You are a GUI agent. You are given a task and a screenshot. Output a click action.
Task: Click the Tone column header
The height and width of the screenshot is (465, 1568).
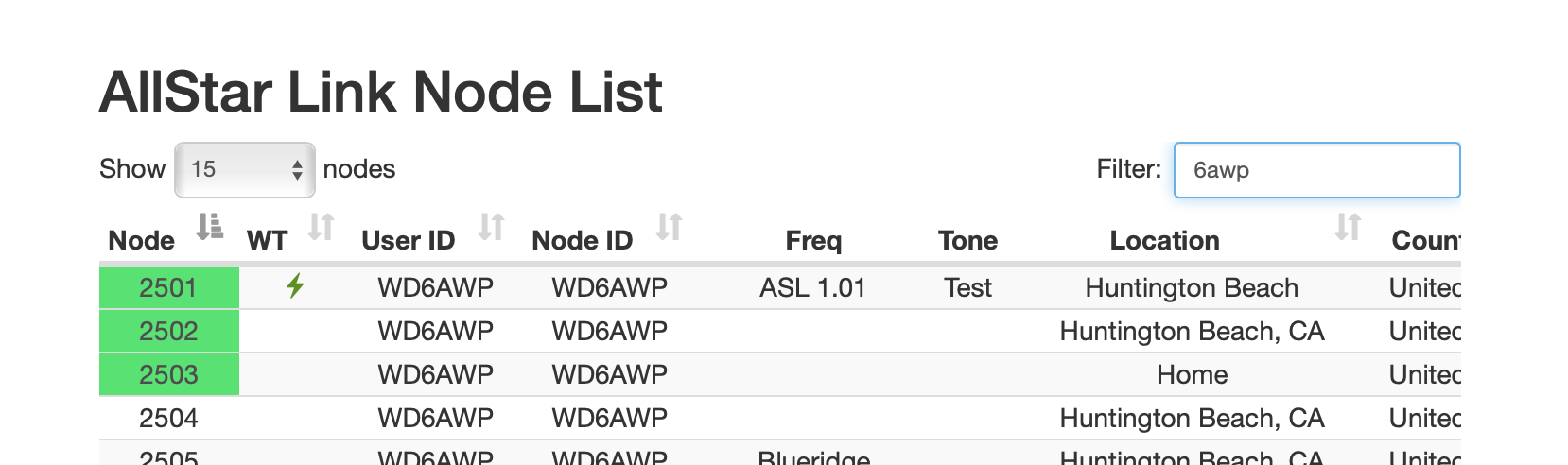point(967,240)
